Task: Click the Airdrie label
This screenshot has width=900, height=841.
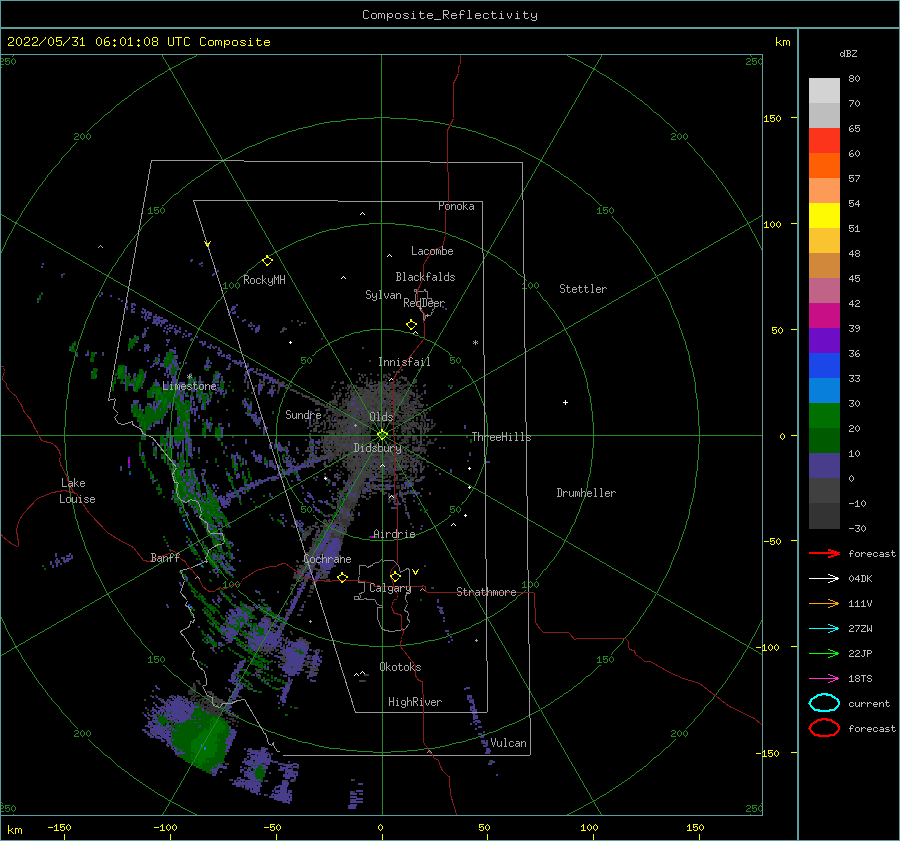Action: (x=394, y=534)
